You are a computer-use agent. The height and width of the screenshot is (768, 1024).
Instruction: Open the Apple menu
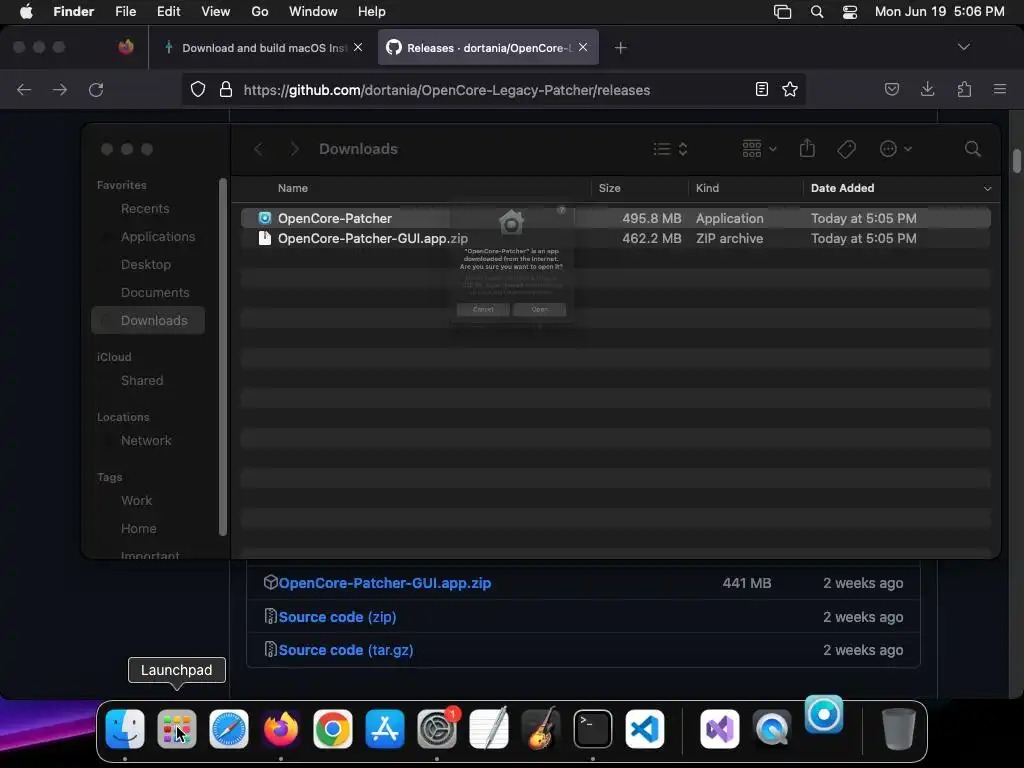tap(26, 12)
